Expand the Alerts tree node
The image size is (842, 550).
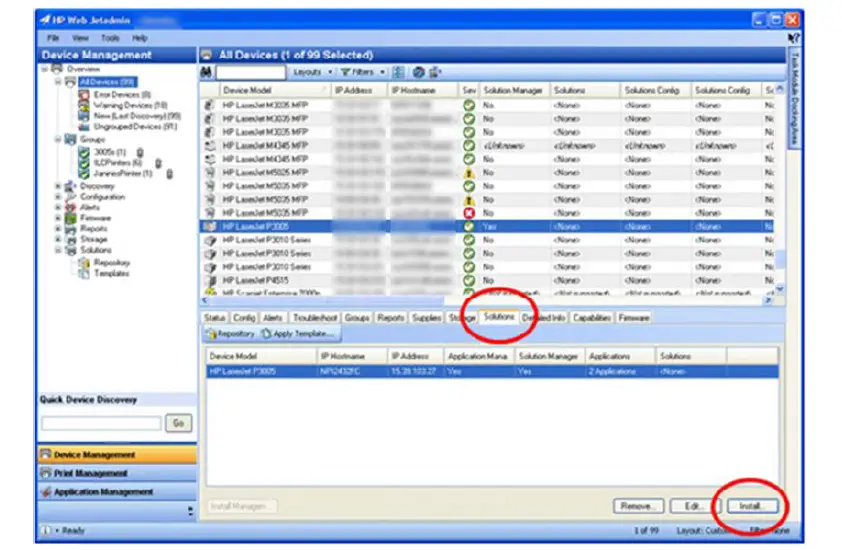[x=58, y=207]
